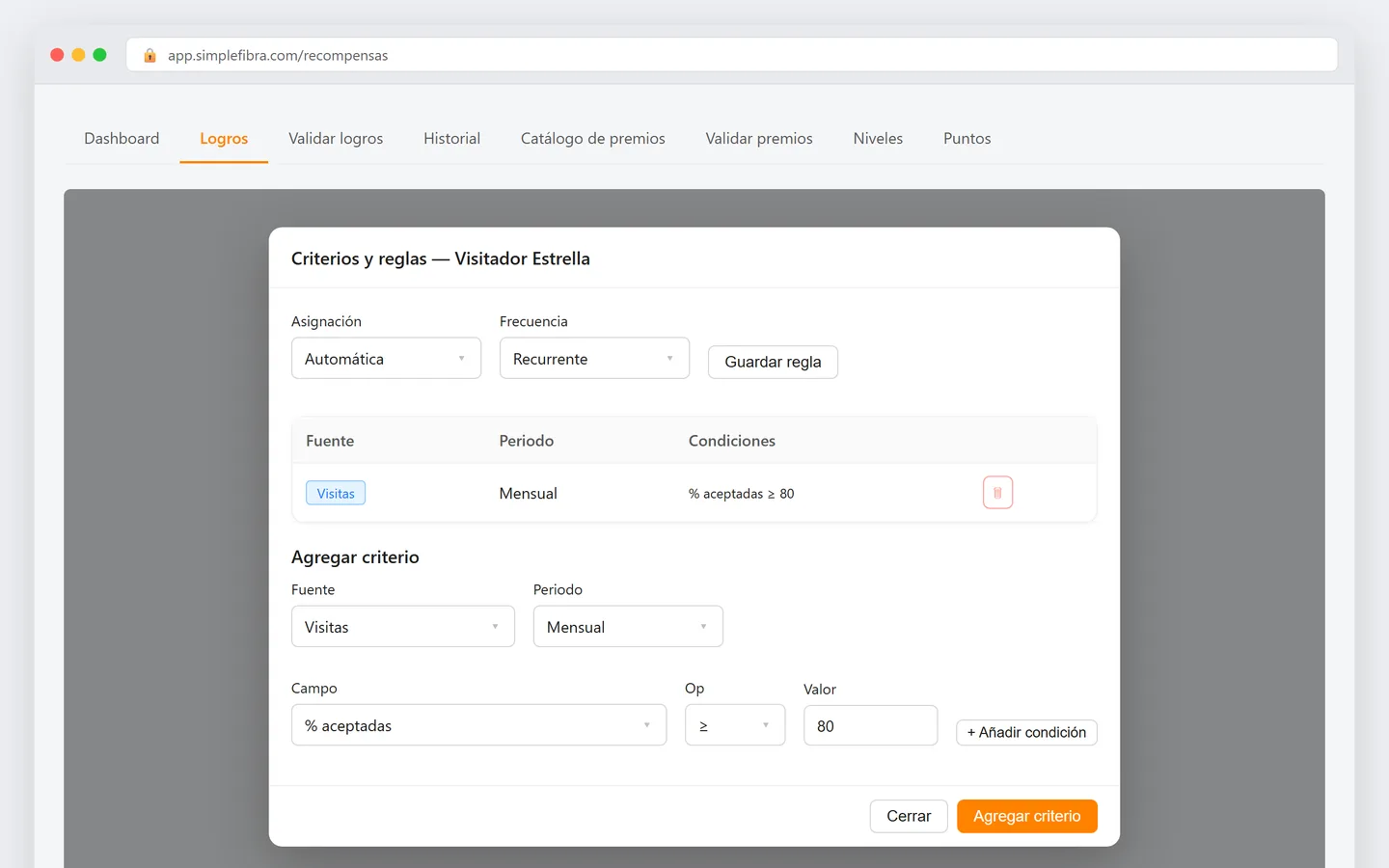This screenshot has height=868, width=1389.
Task: Click the Mensual cell in criteria table
Action: click(x=529, y=493)
